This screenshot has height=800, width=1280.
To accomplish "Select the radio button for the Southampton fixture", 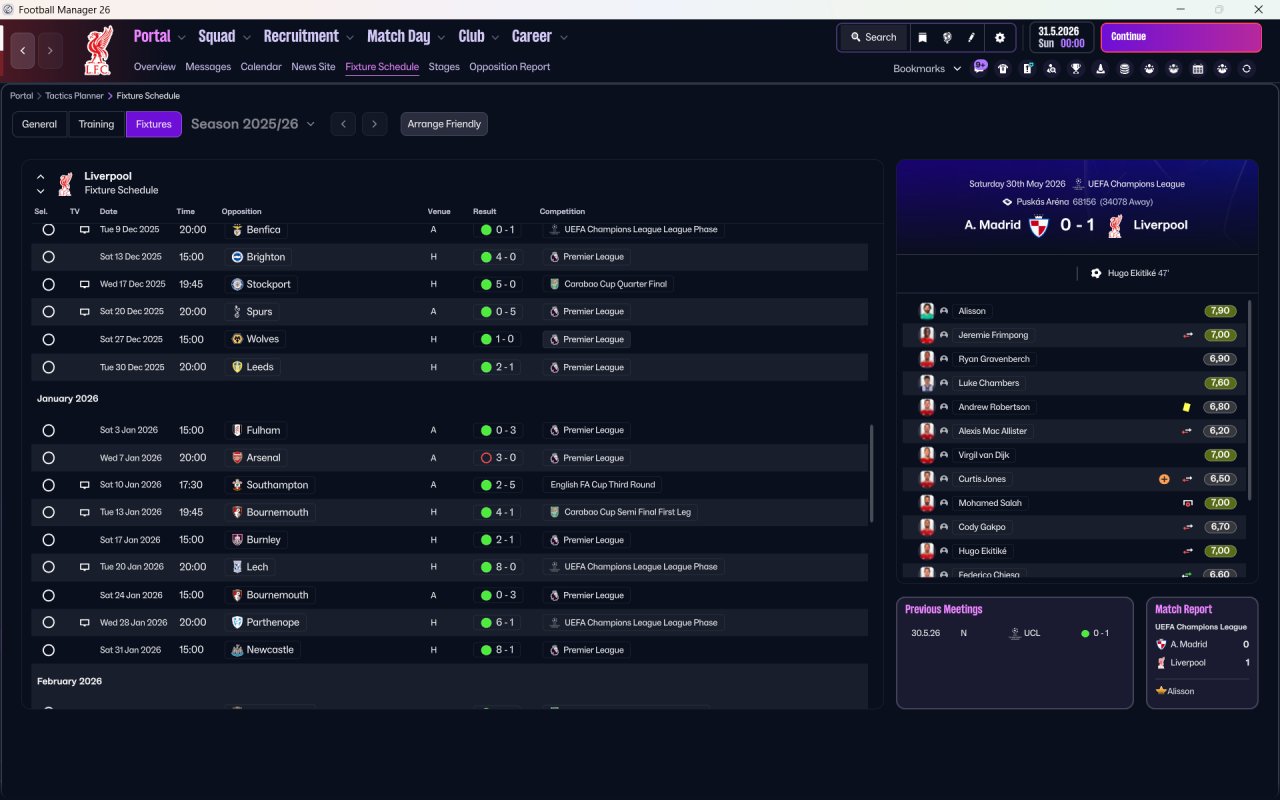I will click(x=48, y=485).
